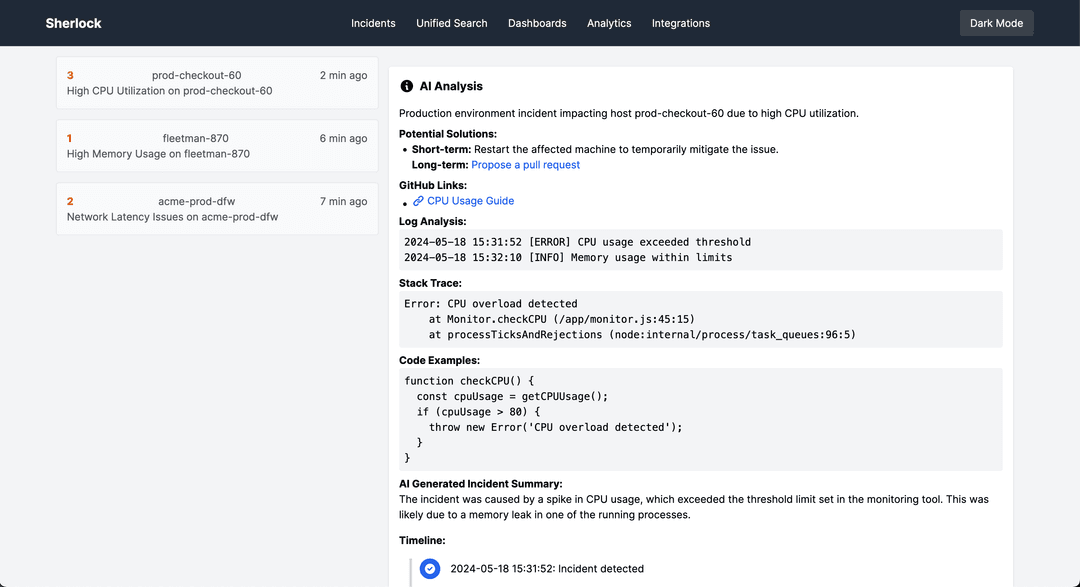Click the AI Analysis heading

click(451, 86)
